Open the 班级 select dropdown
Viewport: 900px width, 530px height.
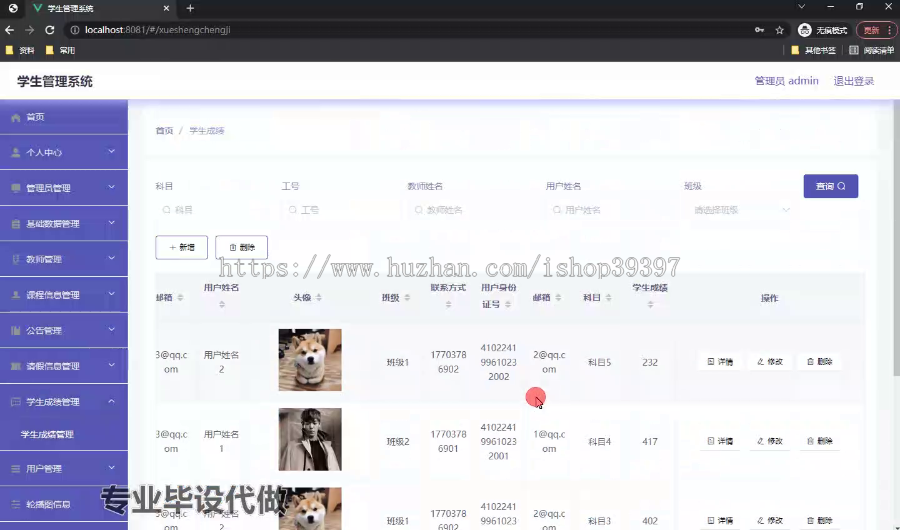[740, 210]
